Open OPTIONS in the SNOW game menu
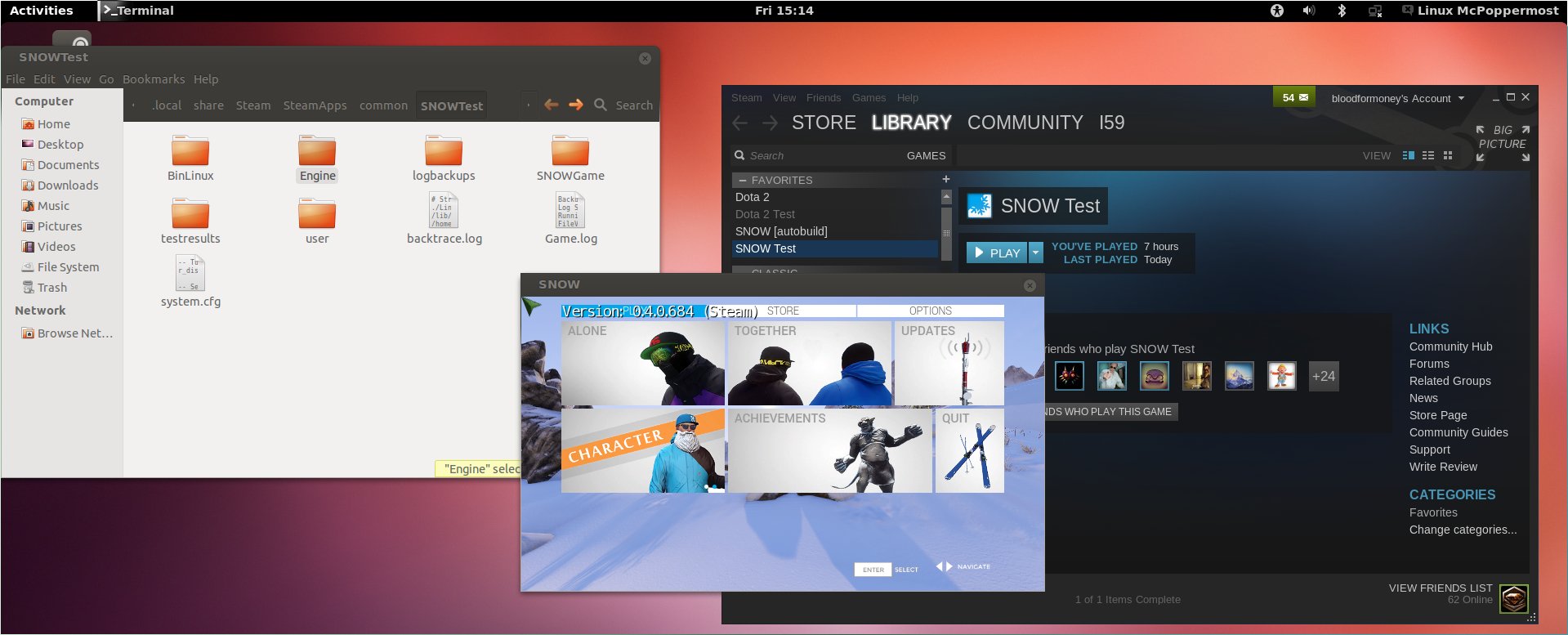Image resolution: width=1568 pixels, height=635 pixels. (931, 311)
